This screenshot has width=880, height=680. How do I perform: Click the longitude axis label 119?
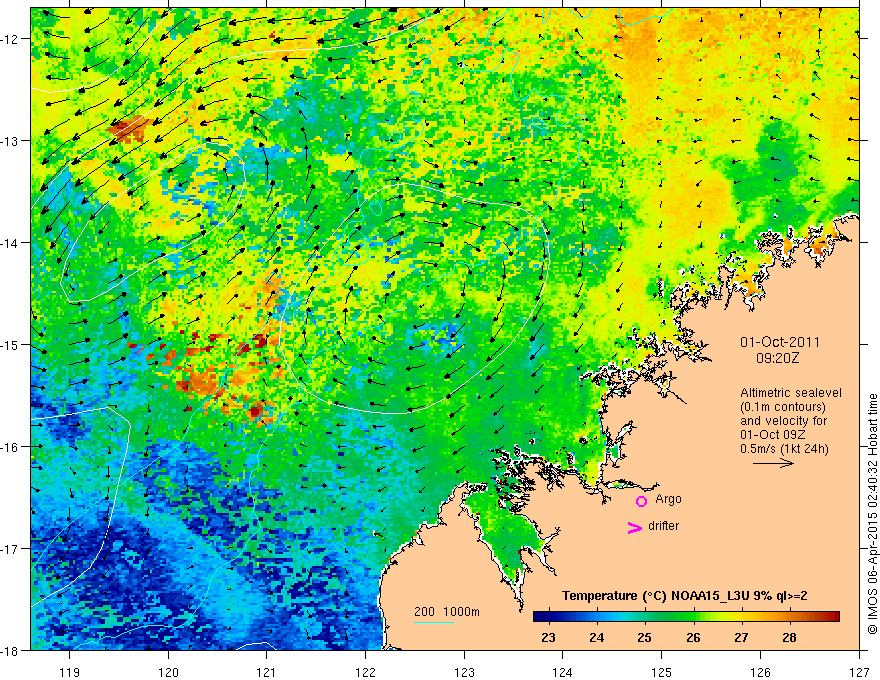(70, 672)
